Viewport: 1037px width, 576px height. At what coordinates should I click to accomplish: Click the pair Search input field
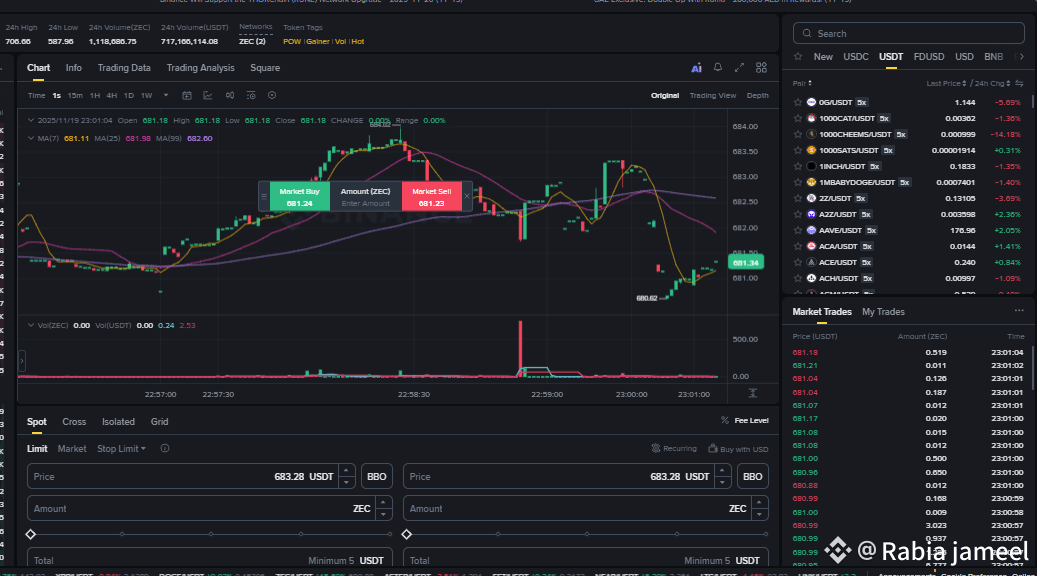909,33
